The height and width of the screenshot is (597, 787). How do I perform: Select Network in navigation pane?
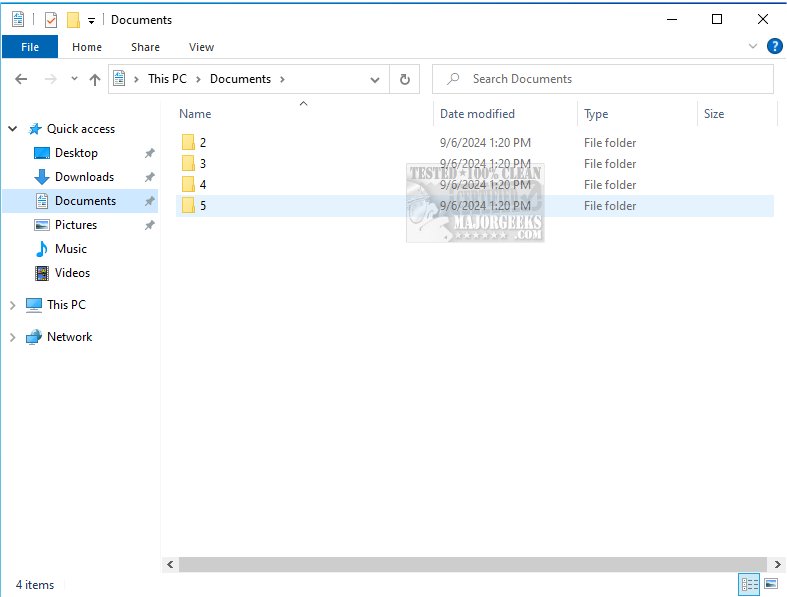pyautogui.click(x=69, y=337)
